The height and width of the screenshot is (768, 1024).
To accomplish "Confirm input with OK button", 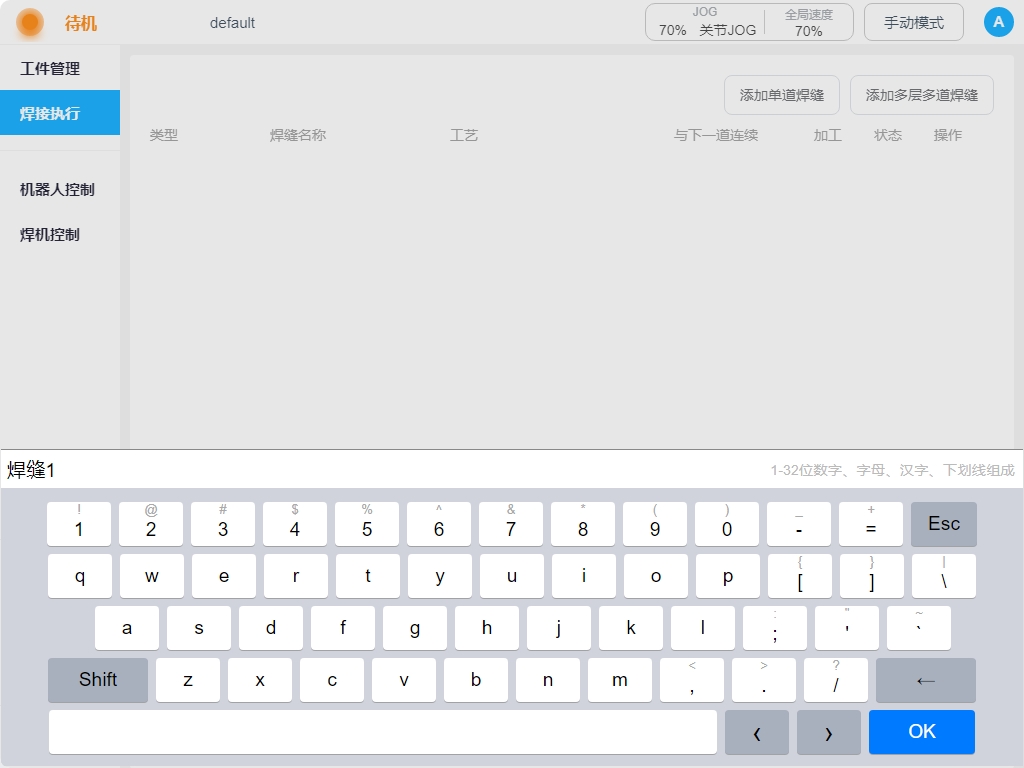I will point(921,732).
